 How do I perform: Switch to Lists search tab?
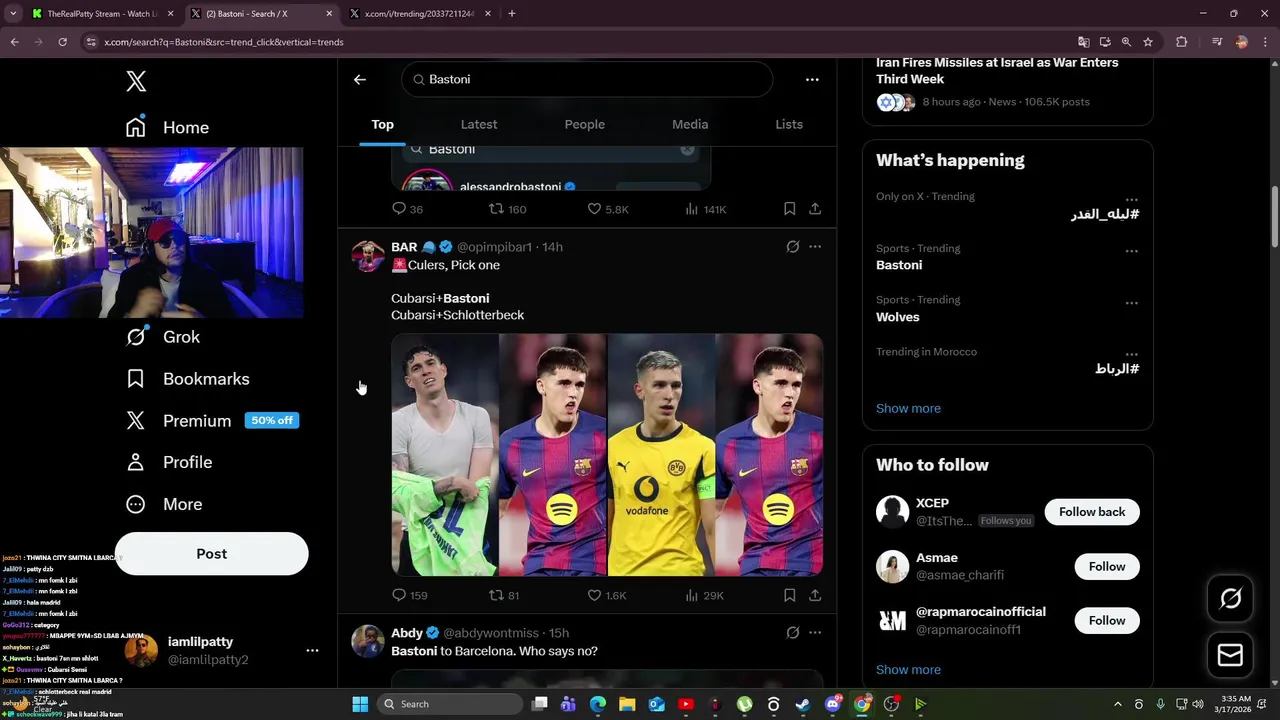tap(789, 124)
